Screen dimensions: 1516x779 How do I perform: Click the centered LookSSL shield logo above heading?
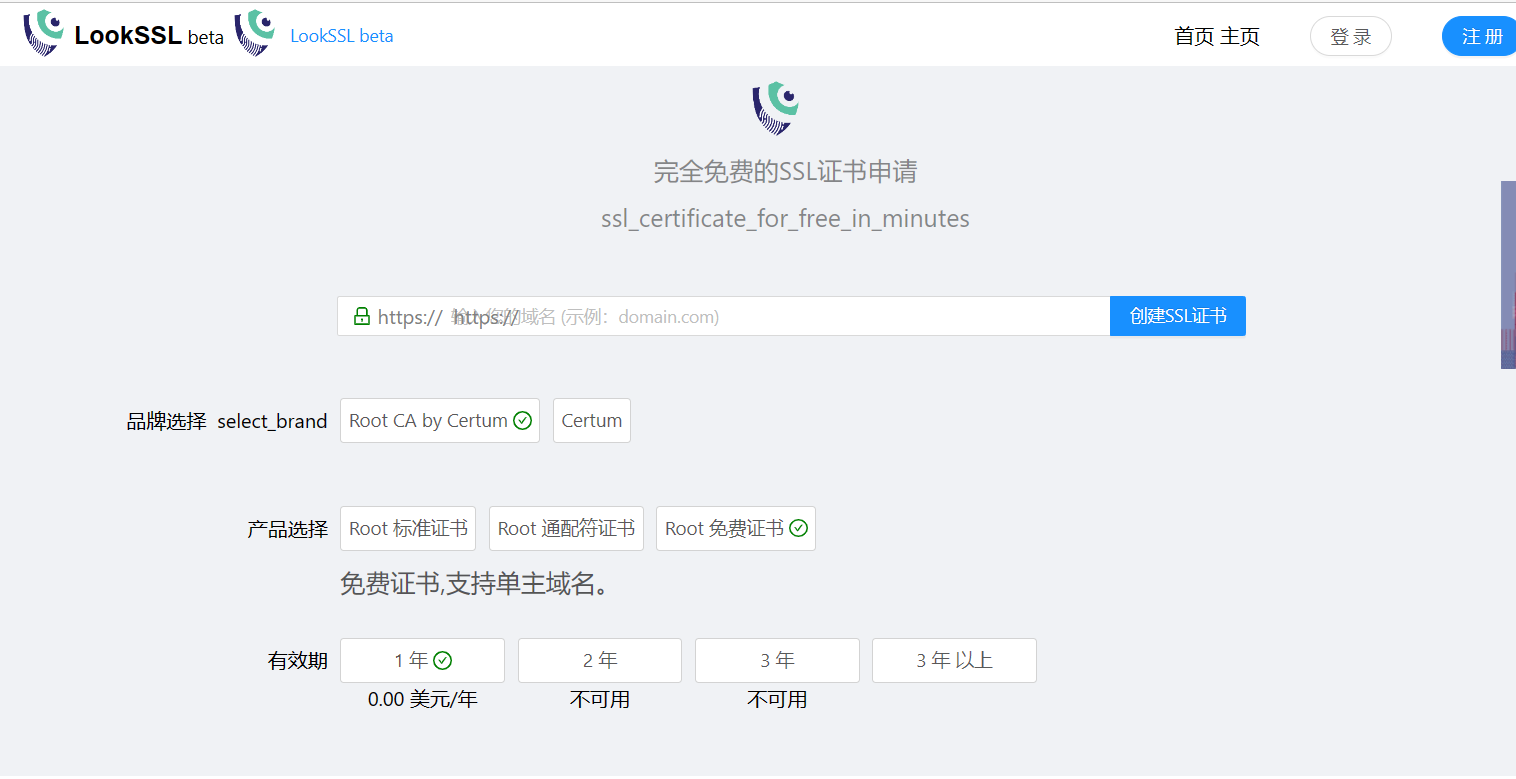(776, 108)
